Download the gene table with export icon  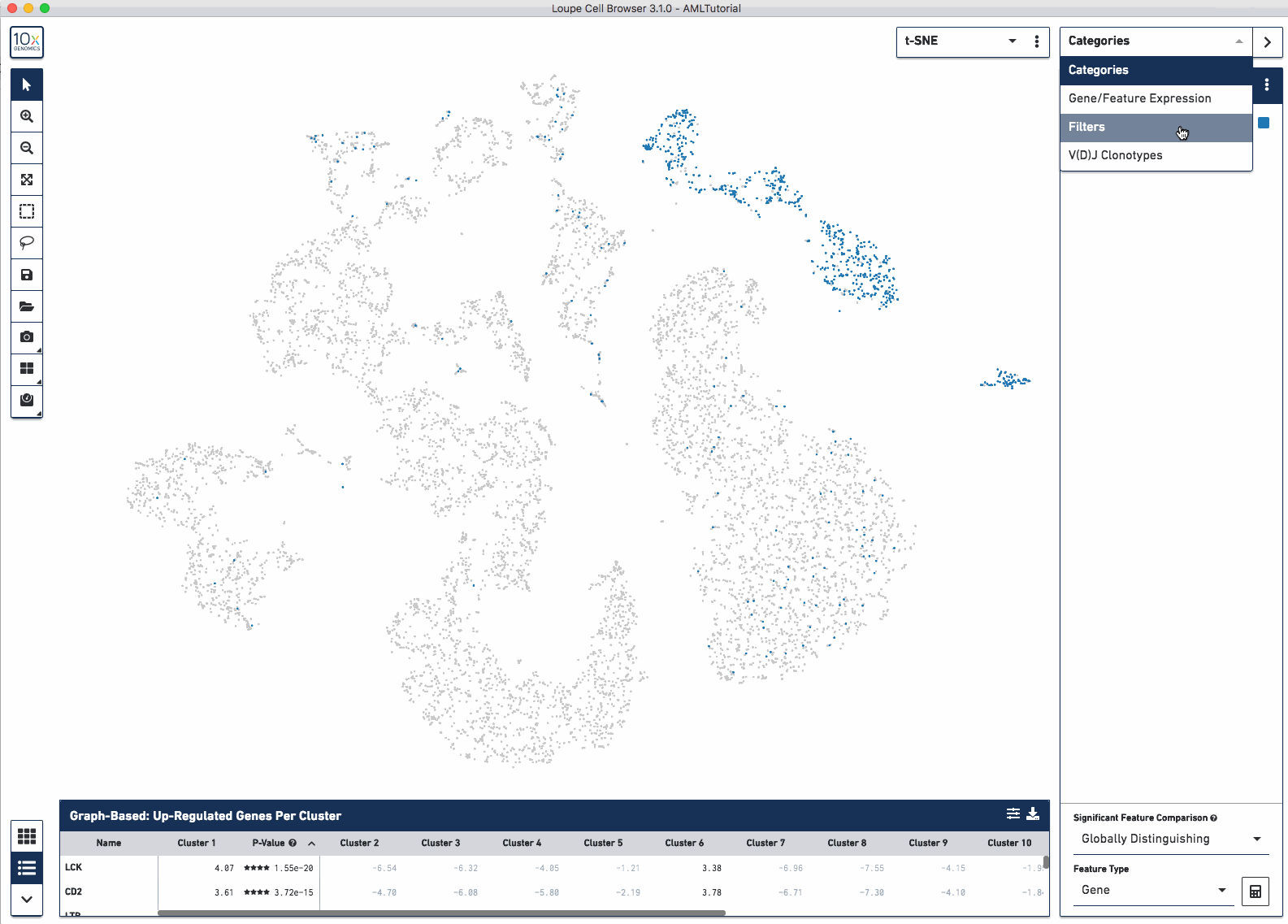(x=1033, y=814)
